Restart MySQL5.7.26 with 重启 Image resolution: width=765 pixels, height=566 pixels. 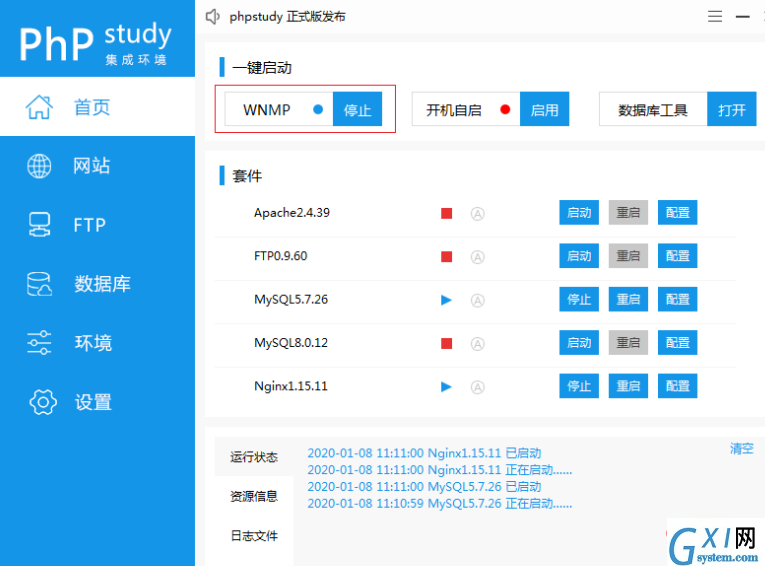(x=628, y=299)
